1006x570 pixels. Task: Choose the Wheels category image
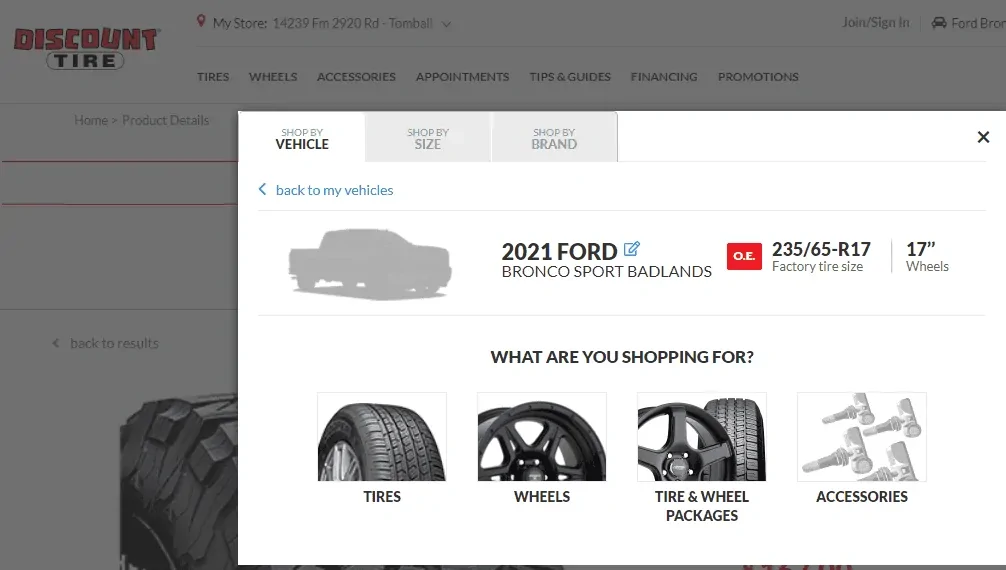[x=541, y=436]
